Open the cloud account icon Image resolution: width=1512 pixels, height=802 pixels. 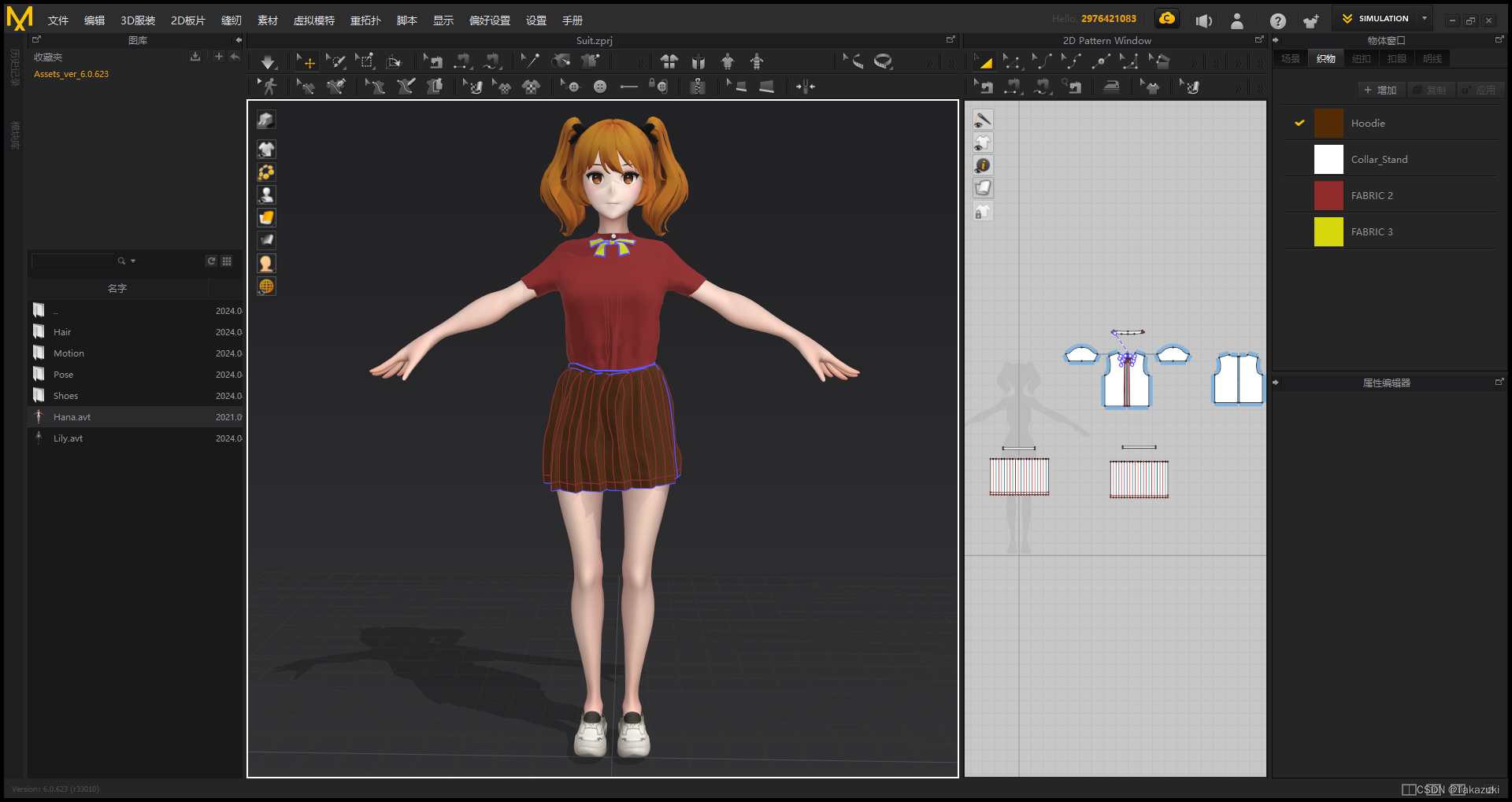click(1167, 19)
